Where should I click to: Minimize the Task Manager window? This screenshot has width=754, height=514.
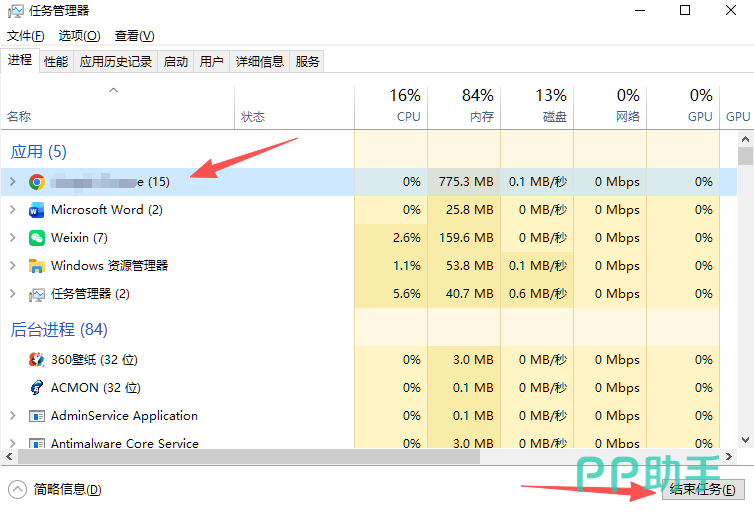640,11
